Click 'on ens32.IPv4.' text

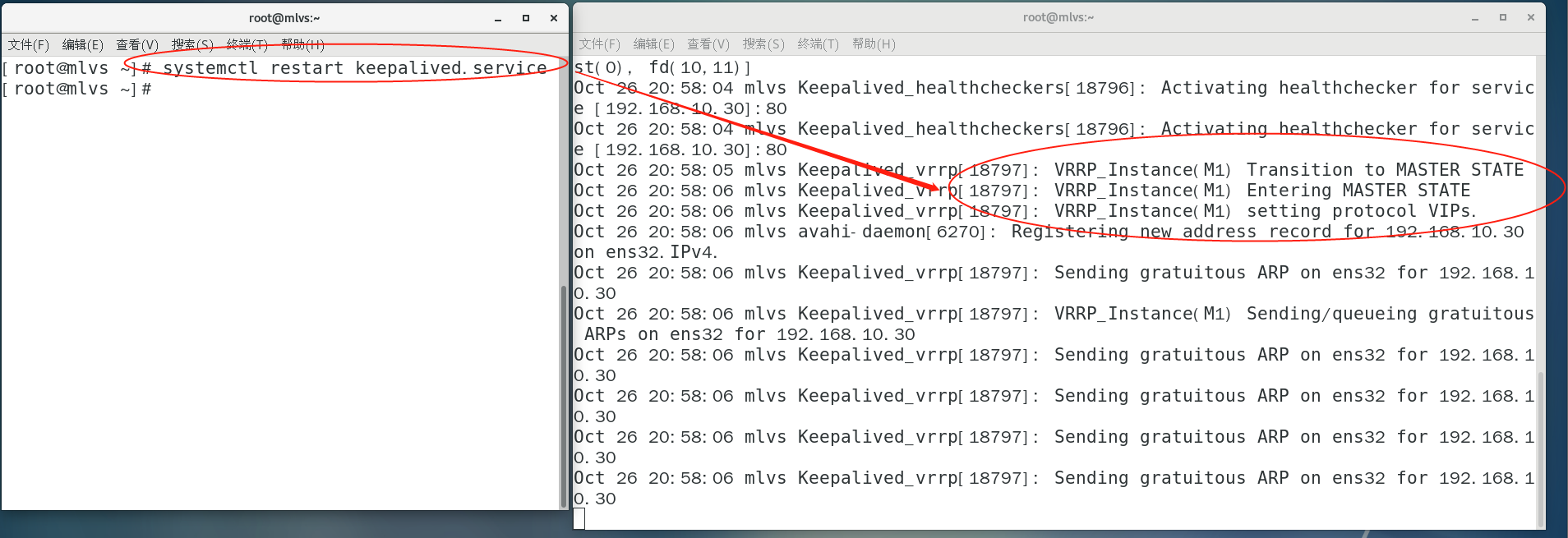(646, 252)
